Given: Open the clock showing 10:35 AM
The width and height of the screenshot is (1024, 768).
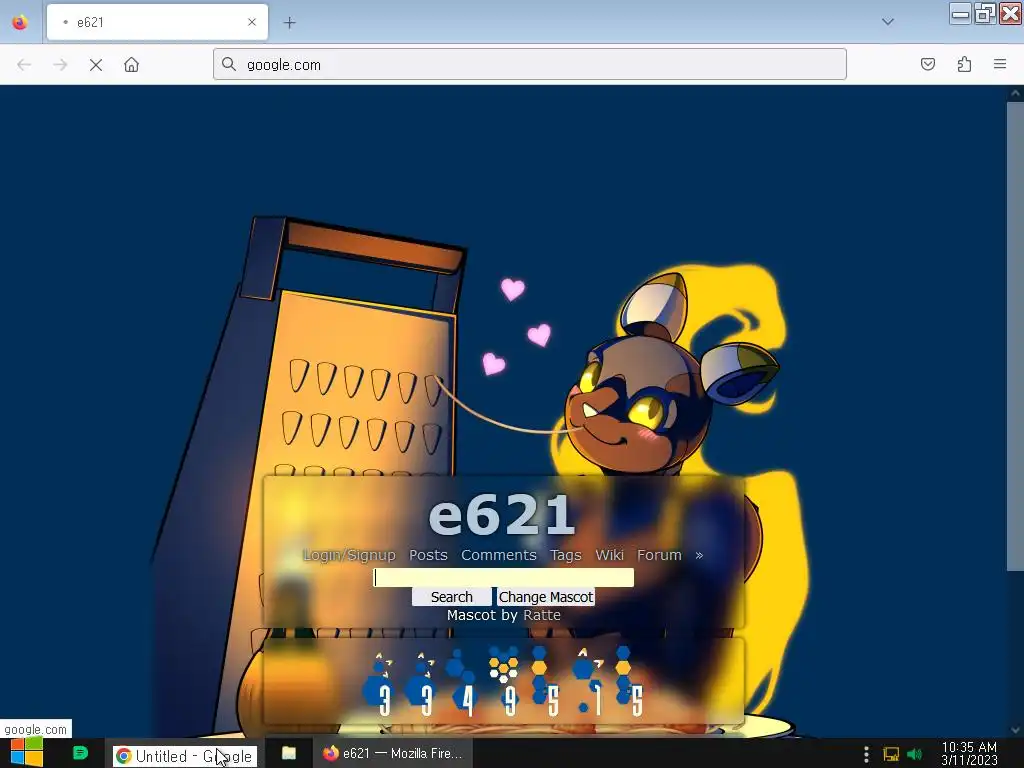Looking at the screenshot, I should [x=969, y=754].
